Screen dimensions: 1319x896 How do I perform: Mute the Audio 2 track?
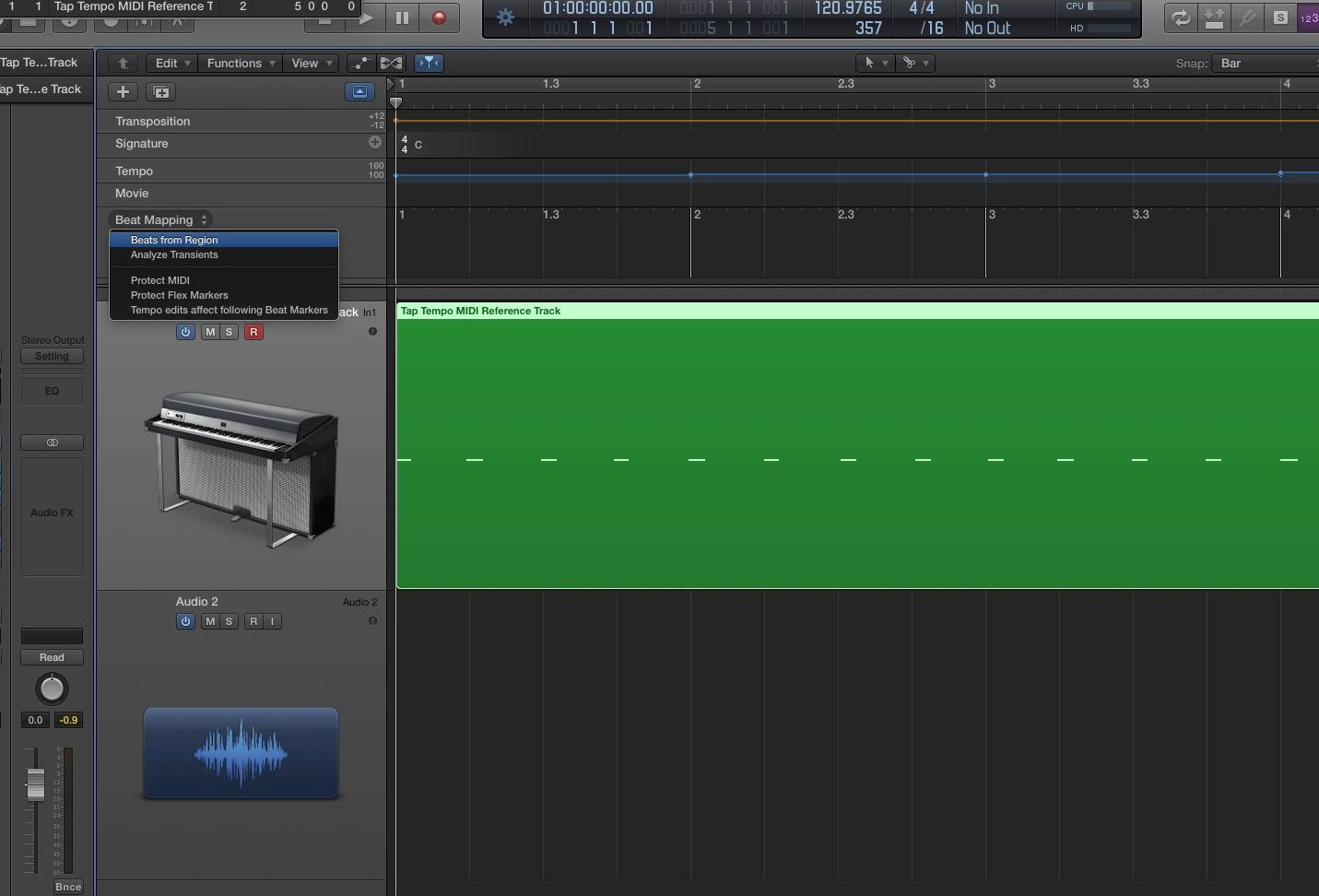(x=209, y=621)
